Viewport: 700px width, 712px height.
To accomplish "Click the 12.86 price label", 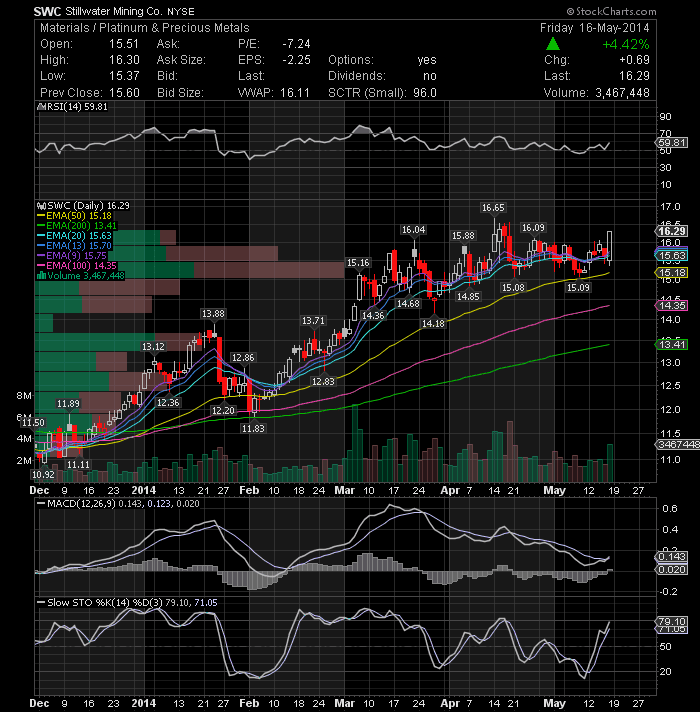I will pyautogui.click(x=243, y=357).
